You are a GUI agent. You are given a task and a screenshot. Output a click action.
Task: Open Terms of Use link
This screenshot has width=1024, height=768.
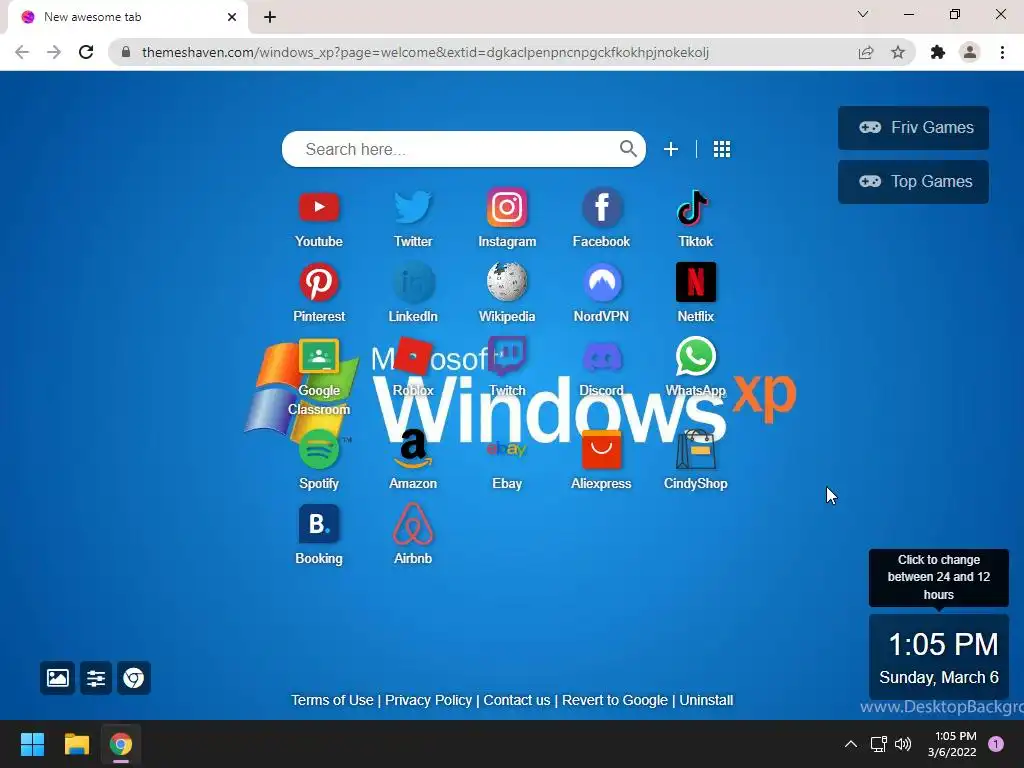[x=332, y=700]
